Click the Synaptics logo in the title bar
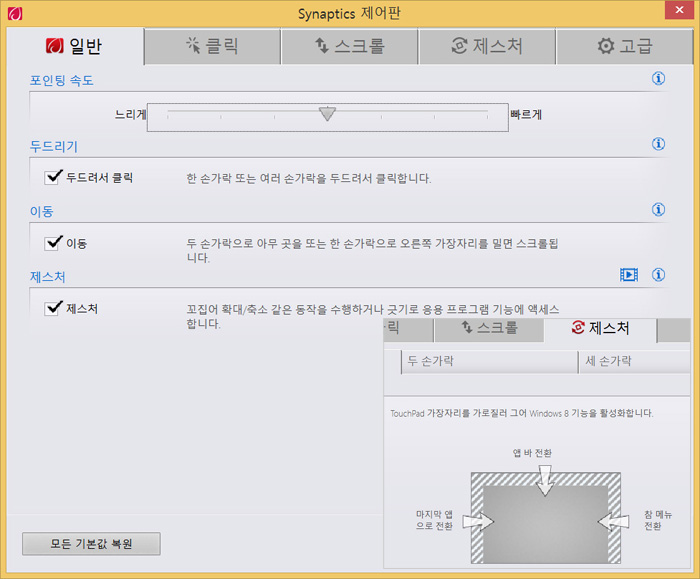This screenshot has height=579, width=700. click(14, 14)
